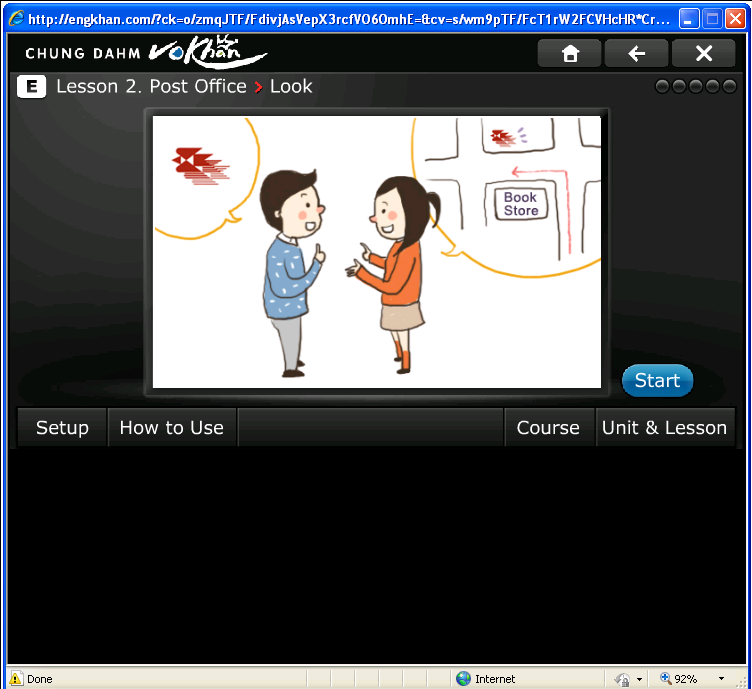The height and width of the screenshot is (689, 752).
Task: Select the fifth progress dot
Action: click(729, 86)
